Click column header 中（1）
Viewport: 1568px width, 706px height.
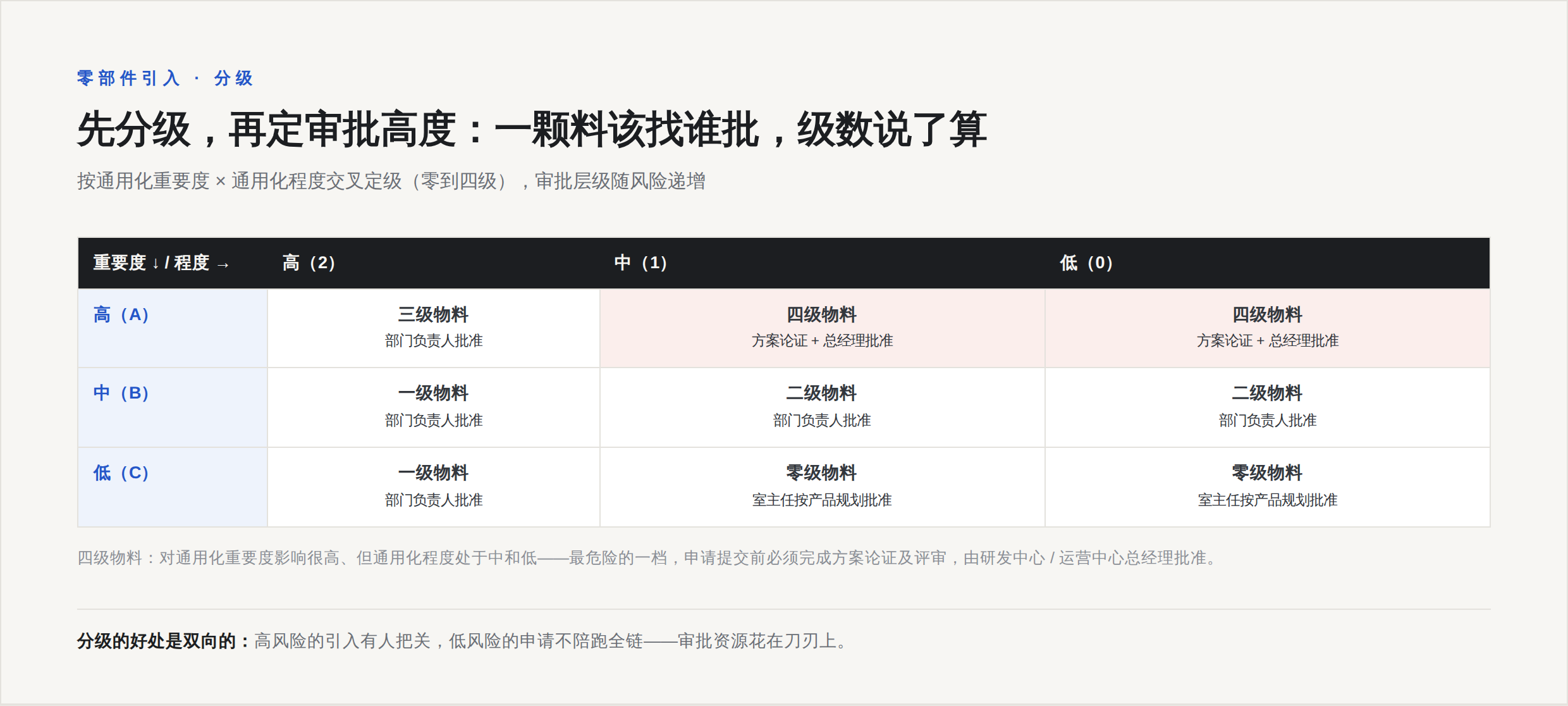click(x=823, y=263)
